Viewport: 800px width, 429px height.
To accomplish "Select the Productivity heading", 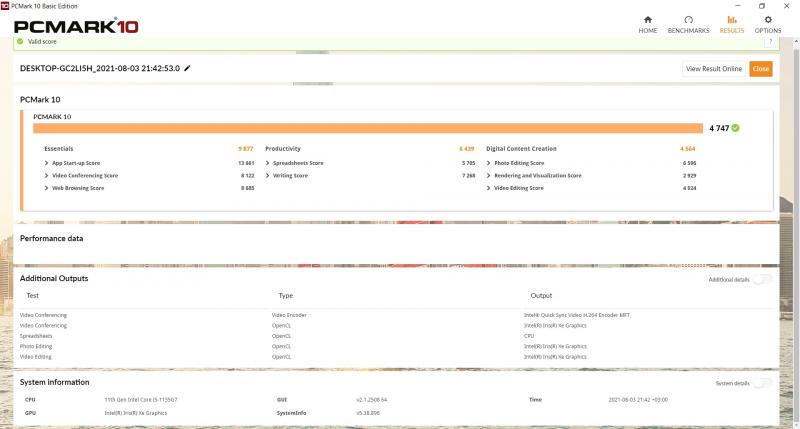I will coord(283,149).
